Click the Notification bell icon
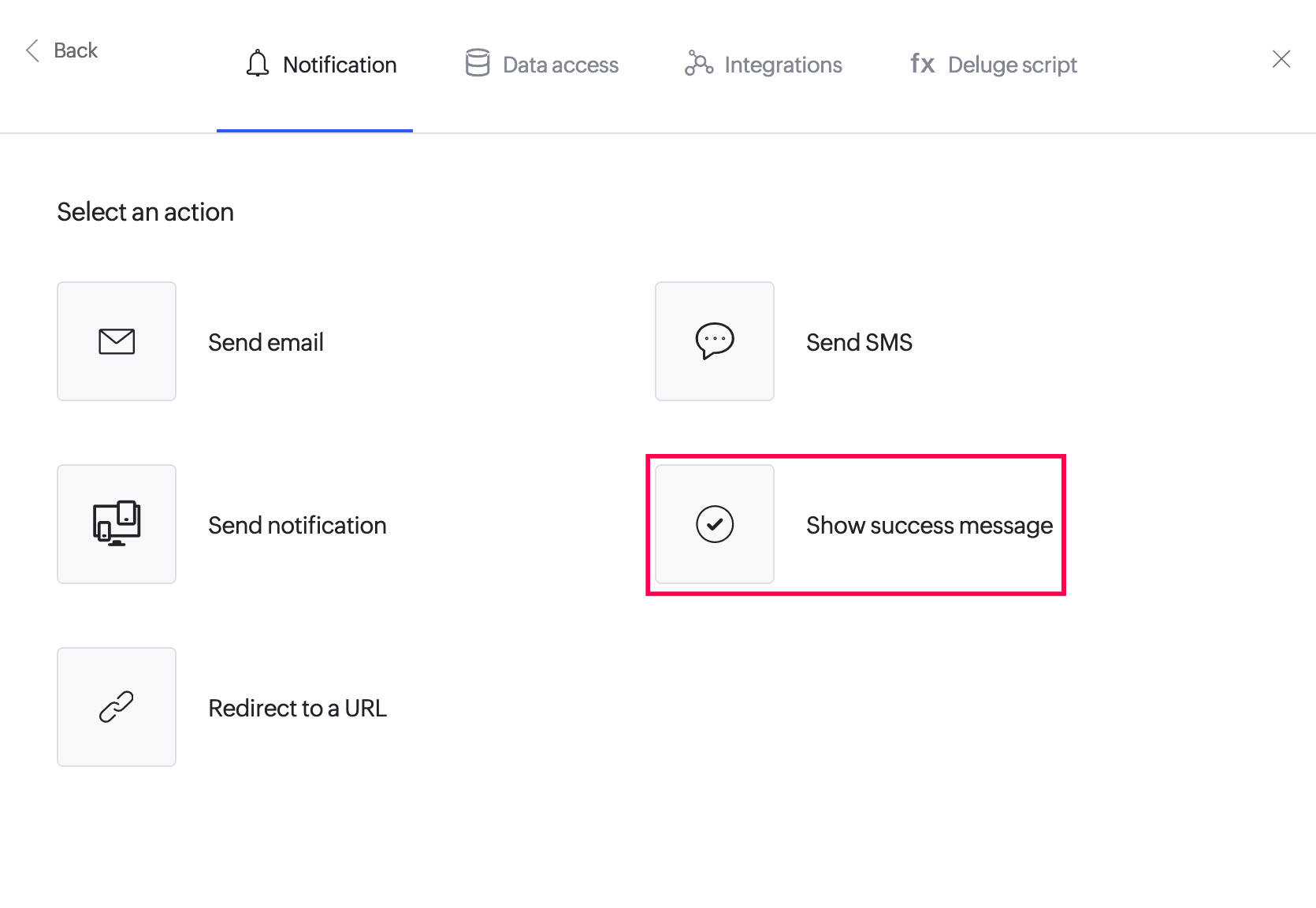 click(258, 63)
